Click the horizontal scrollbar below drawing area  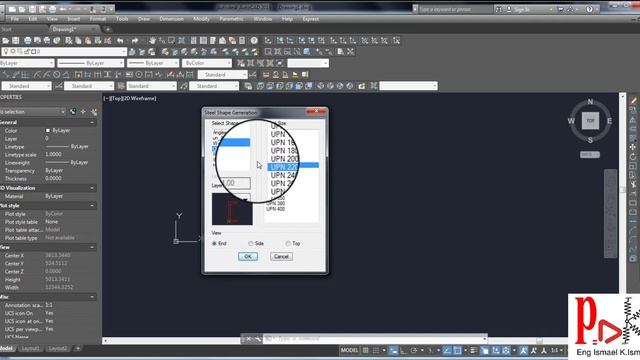click(171, 340)
